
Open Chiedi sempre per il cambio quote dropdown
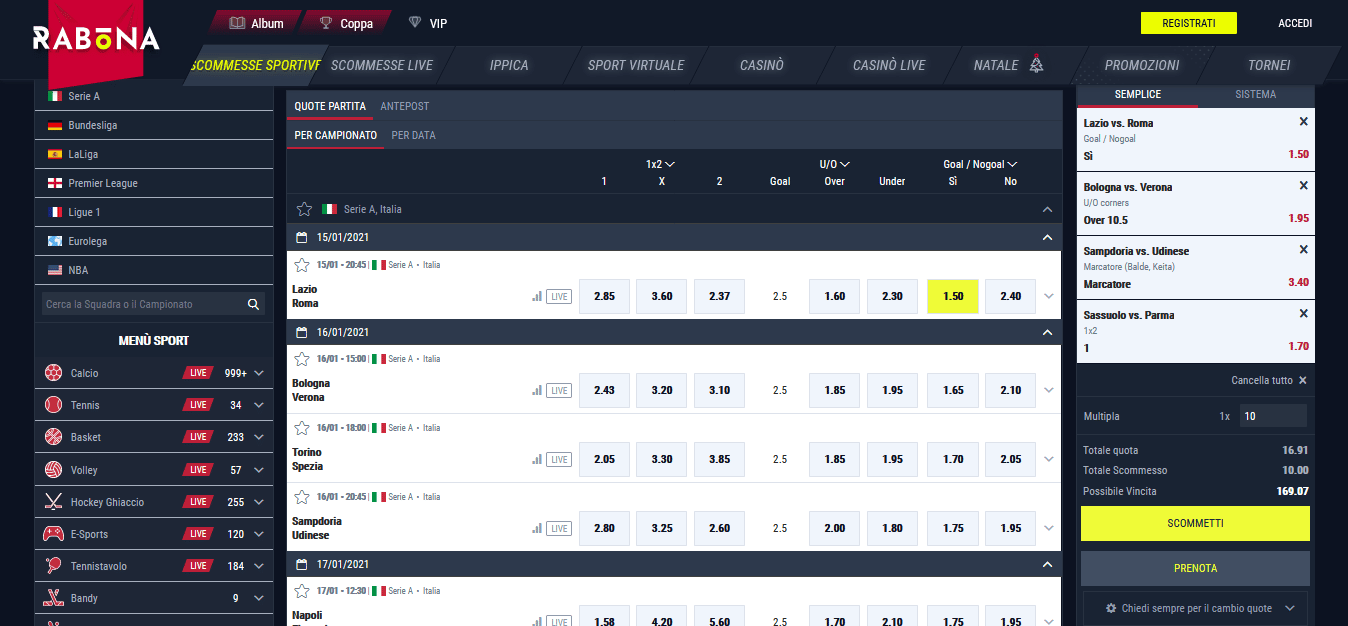point(1195,608)
